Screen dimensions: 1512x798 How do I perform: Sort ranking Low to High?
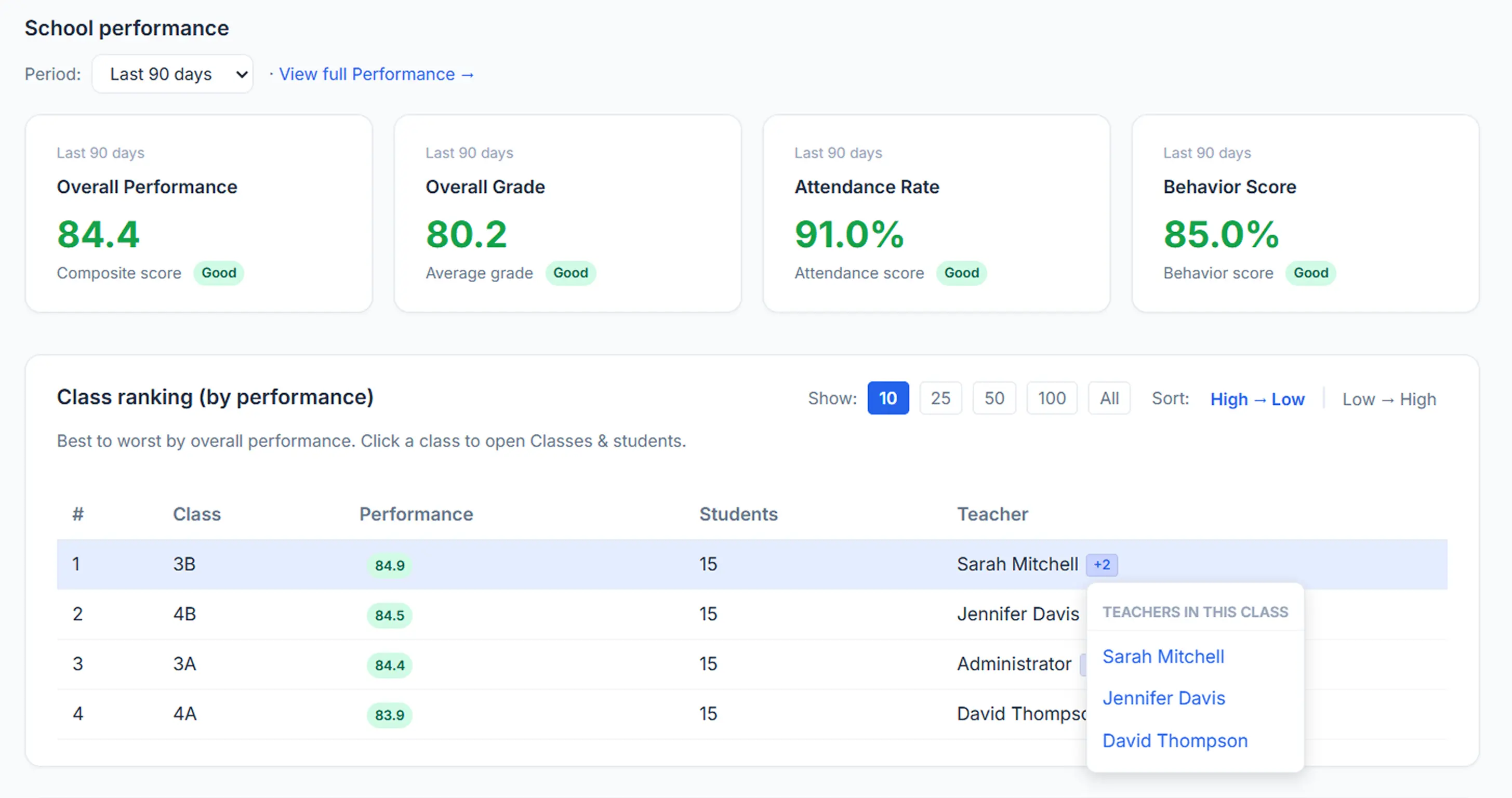tap(1389, 399)
